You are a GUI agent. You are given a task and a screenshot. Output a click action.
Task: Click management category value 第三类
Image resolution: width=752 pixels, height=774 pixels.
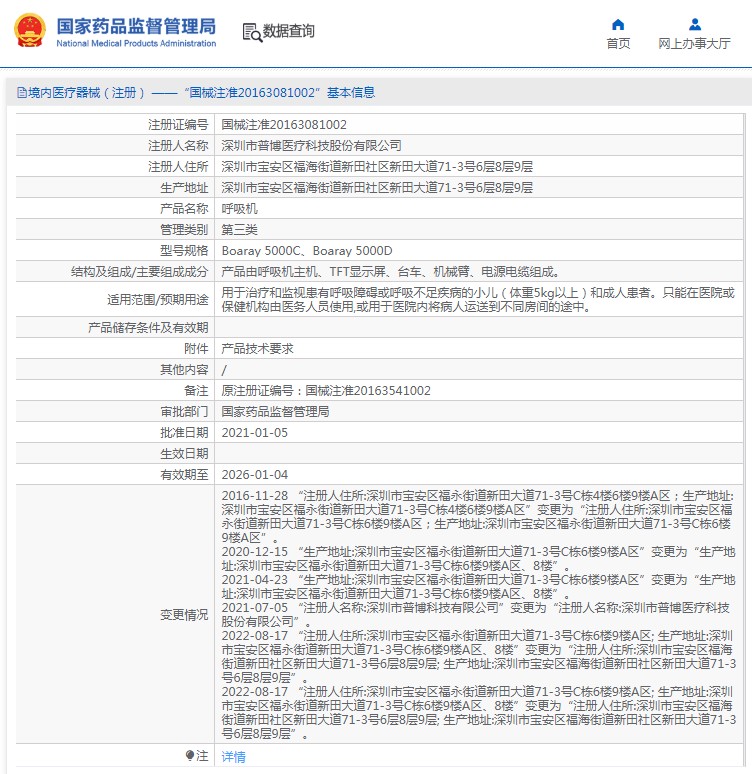(239, 230)
